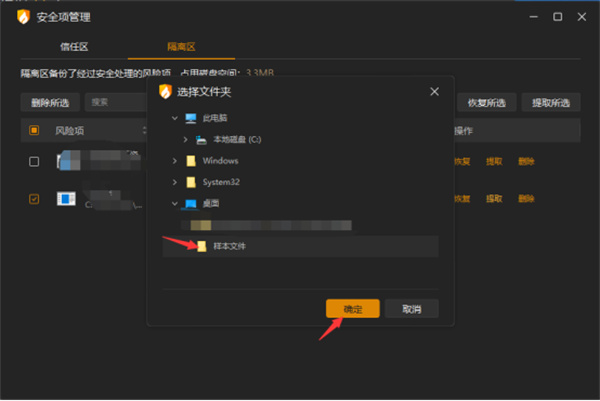The image size is (600, 401).
Task: Click the 桌面 desktop icon
Action: point(191,204)
